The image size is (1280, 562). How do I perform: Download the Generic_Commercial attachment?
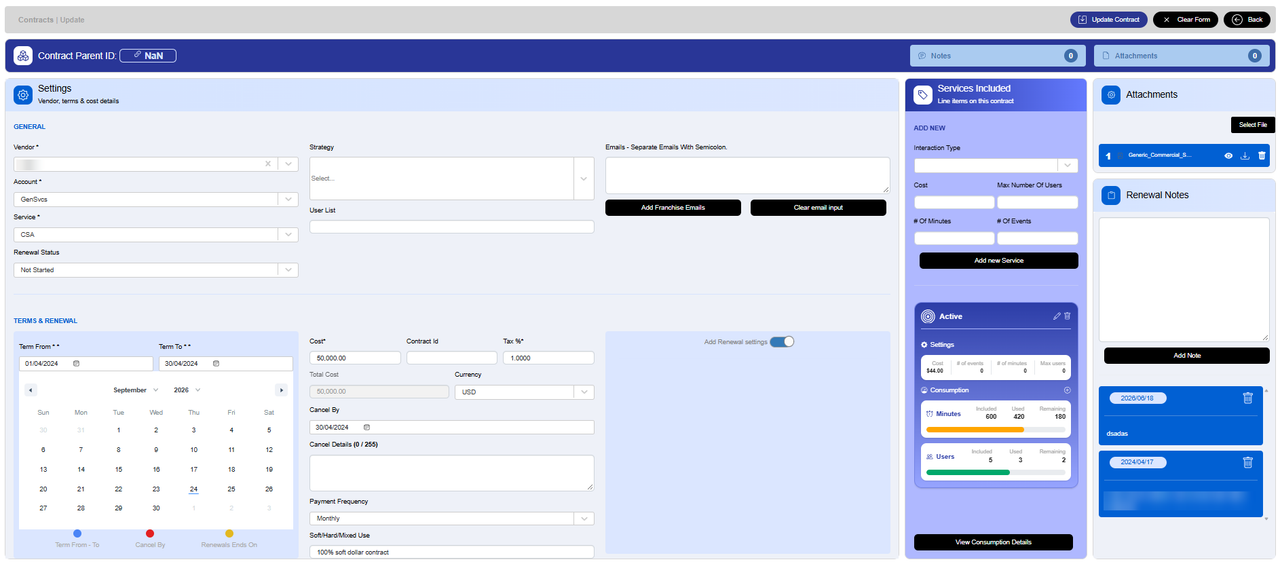tap(1245, 155)
